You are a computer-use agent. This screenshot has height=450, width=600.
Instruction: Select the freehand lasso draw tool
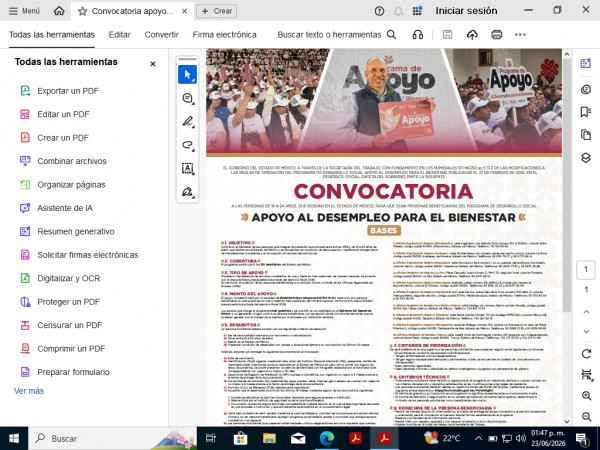tap(188, 145)
